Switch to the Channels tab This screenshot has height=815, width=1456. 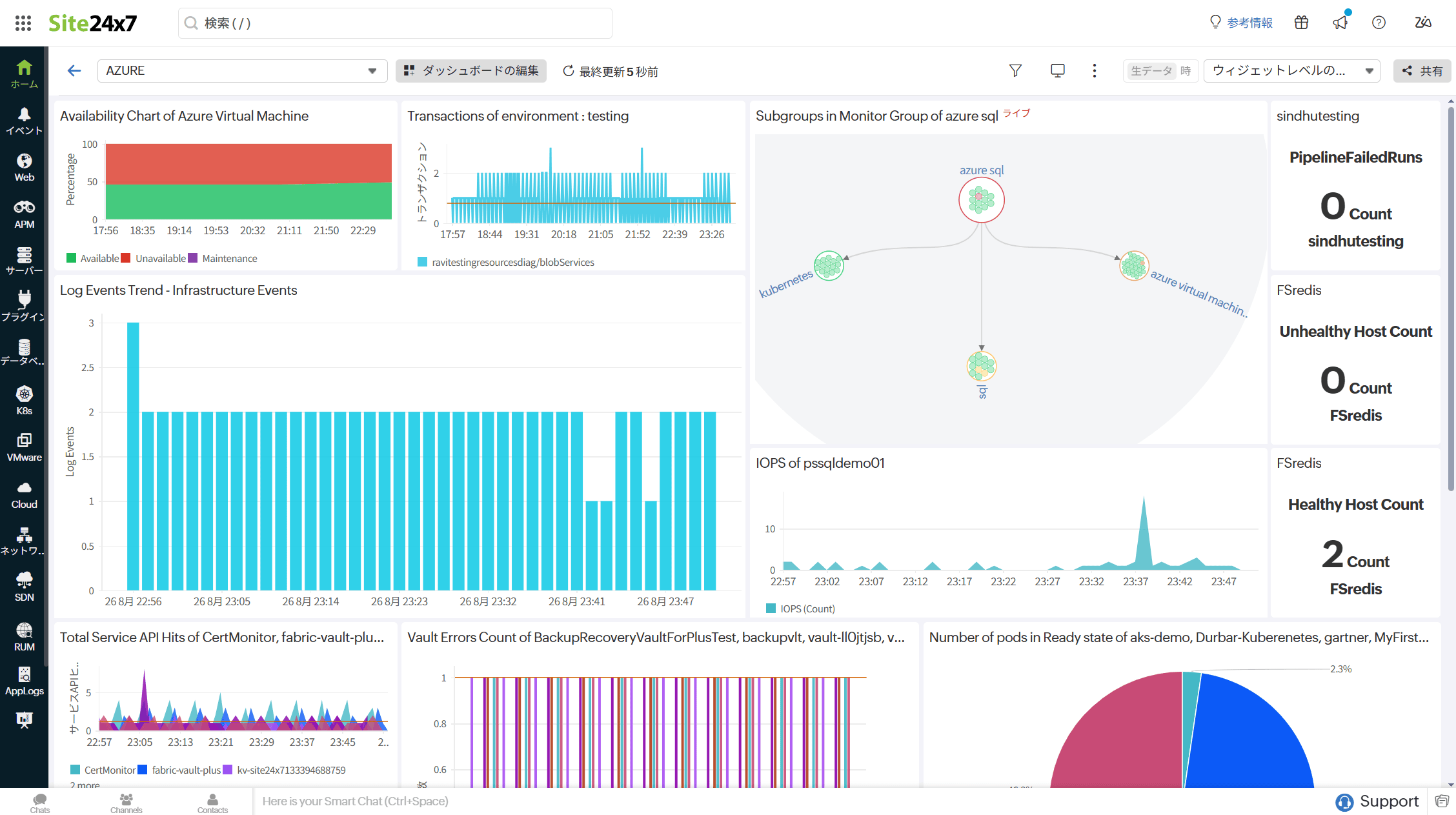[126, 803]
